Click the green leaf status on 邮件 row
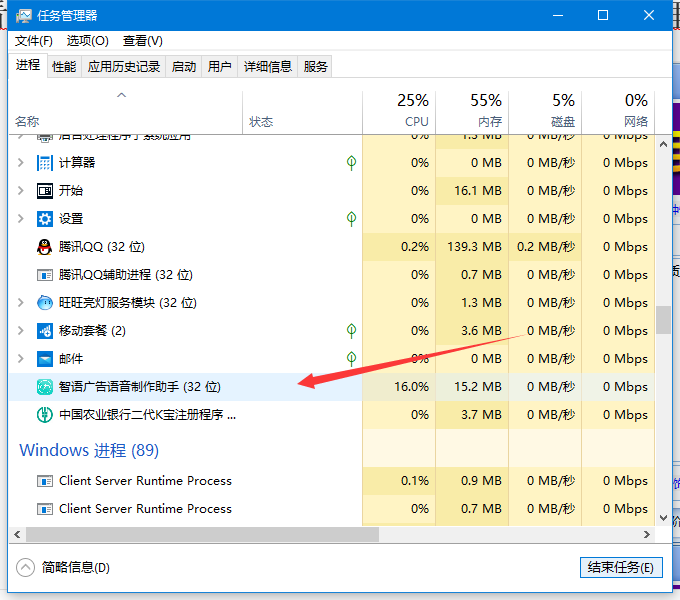The image size is (680, 600). tap(351, 359)
